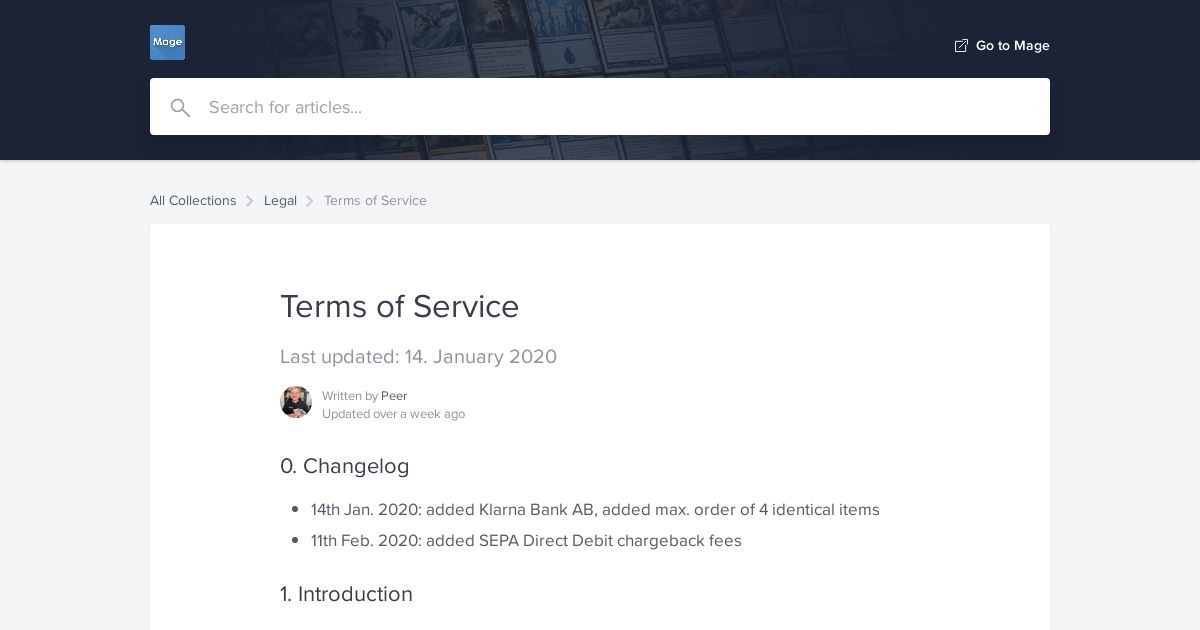This screenshot has height=630, width=1200.
Task: Click the Mage logo icon
Action: [167, 42]
